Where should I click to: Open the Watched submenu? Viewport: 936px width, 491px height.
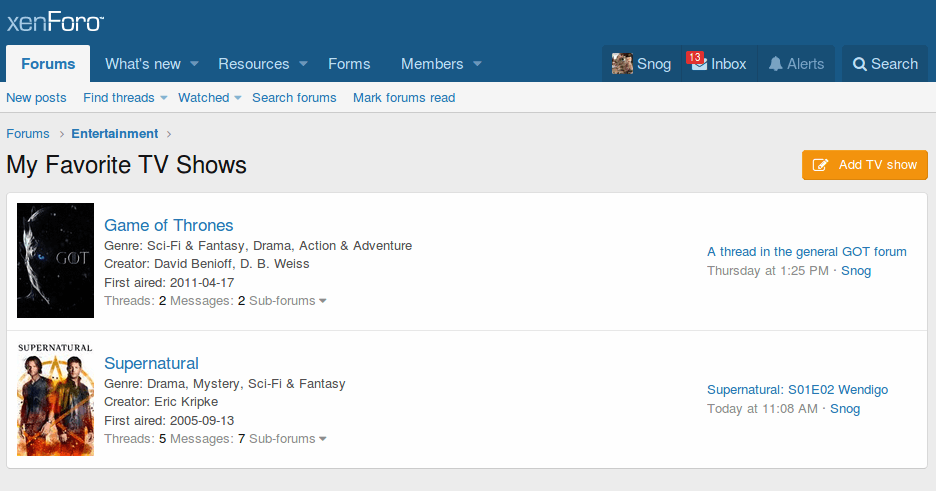(210, 98)
